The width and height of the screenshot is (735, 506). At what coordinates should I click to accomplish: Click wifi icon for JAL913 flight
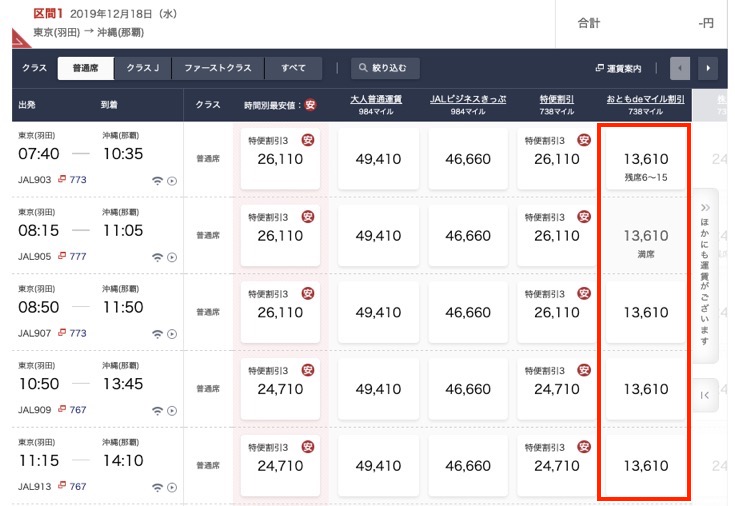(x=158, y=488)
